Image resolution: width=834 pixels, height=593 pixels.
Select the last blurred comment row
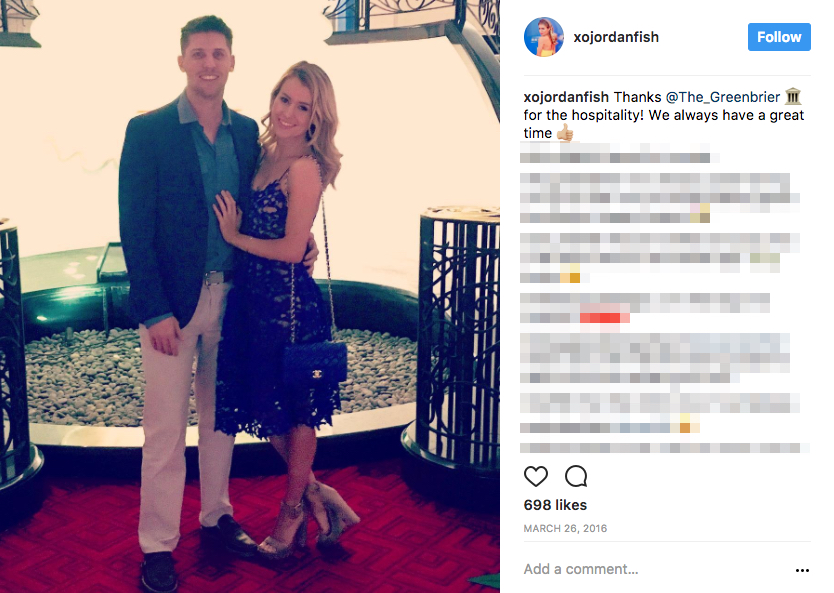[665, 448]
